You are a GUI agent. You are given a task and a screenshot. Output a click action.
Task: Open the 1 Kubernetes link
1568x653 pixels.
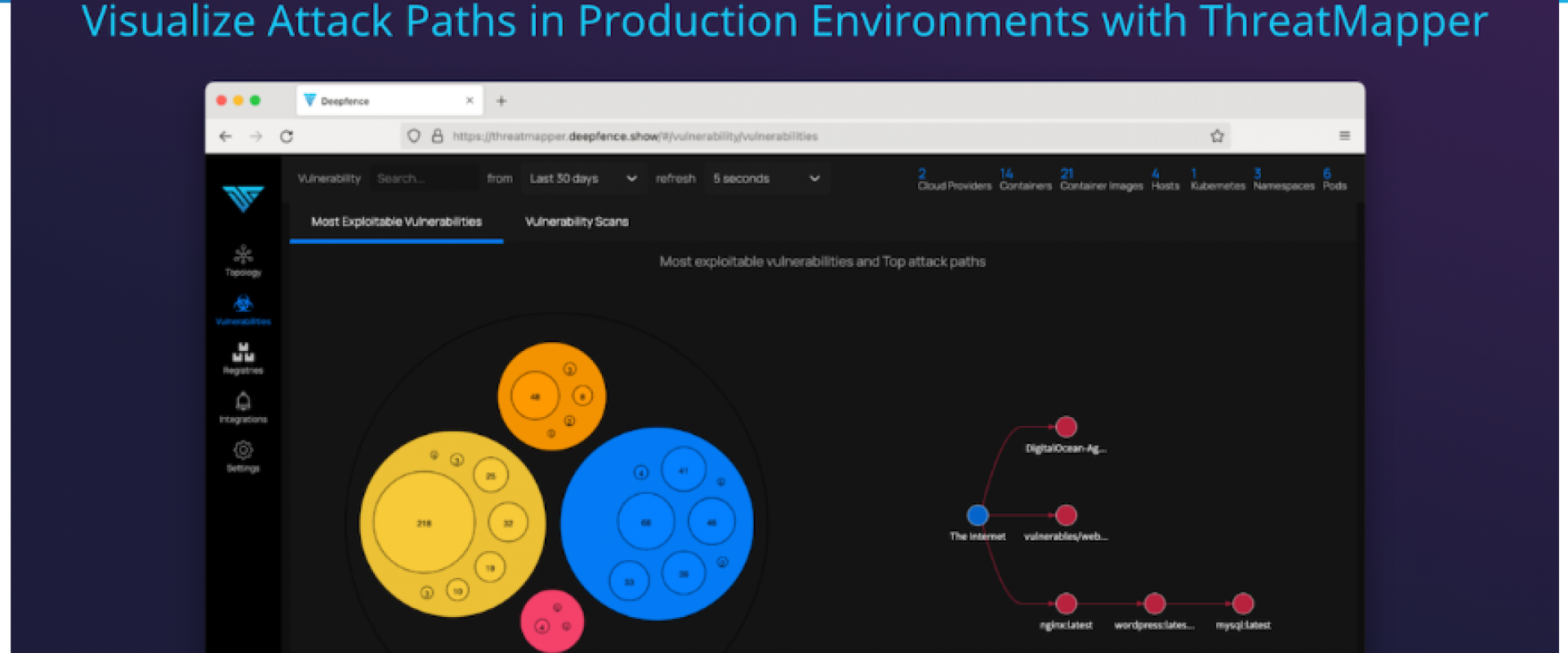pos(1217,180)
